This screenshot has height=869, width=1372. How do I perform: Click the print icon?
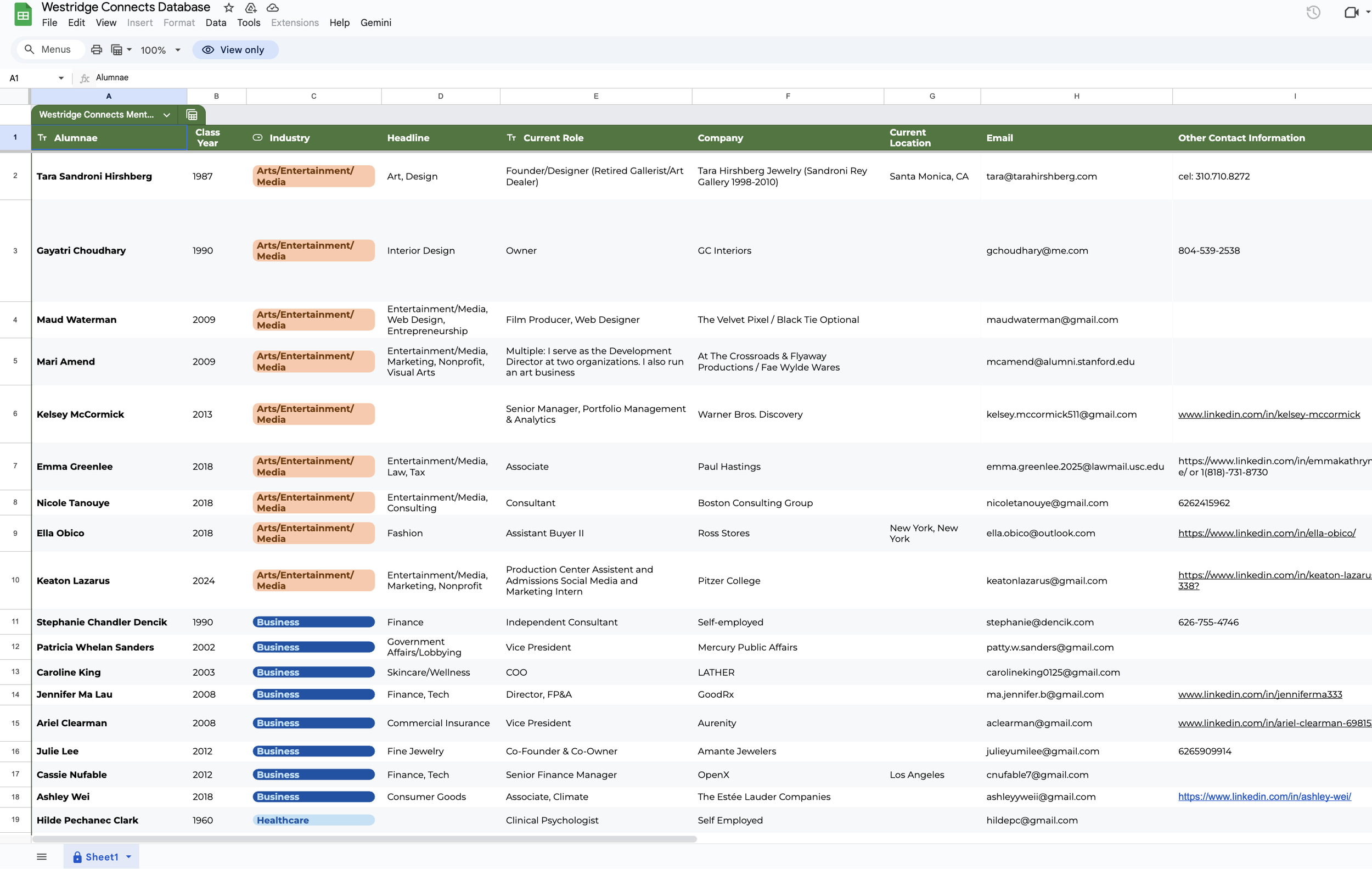pyautogui.click(x=96, y=49)
